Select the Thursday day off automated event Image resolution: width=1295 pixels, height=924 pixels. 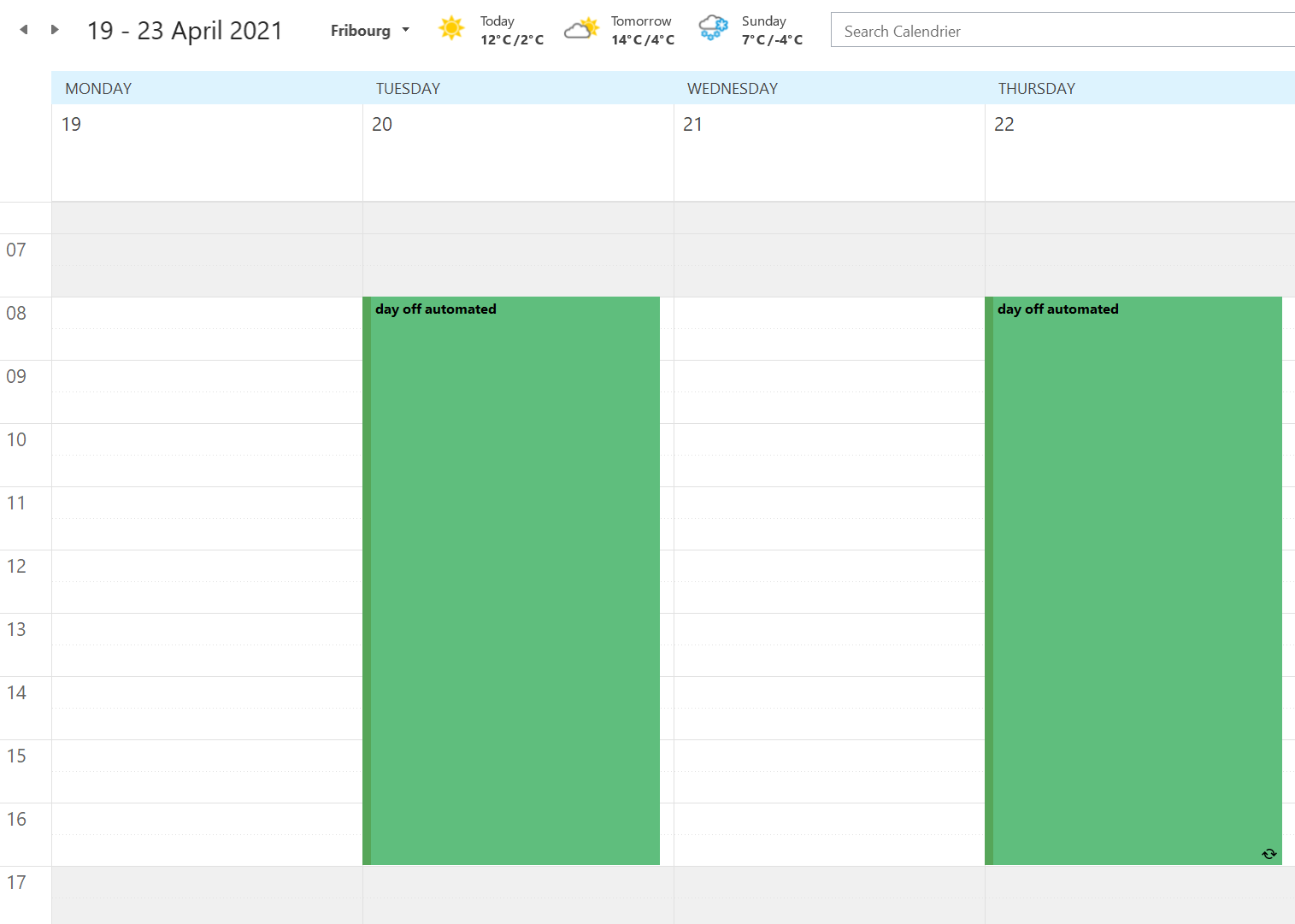click(x=1135, y=581)
